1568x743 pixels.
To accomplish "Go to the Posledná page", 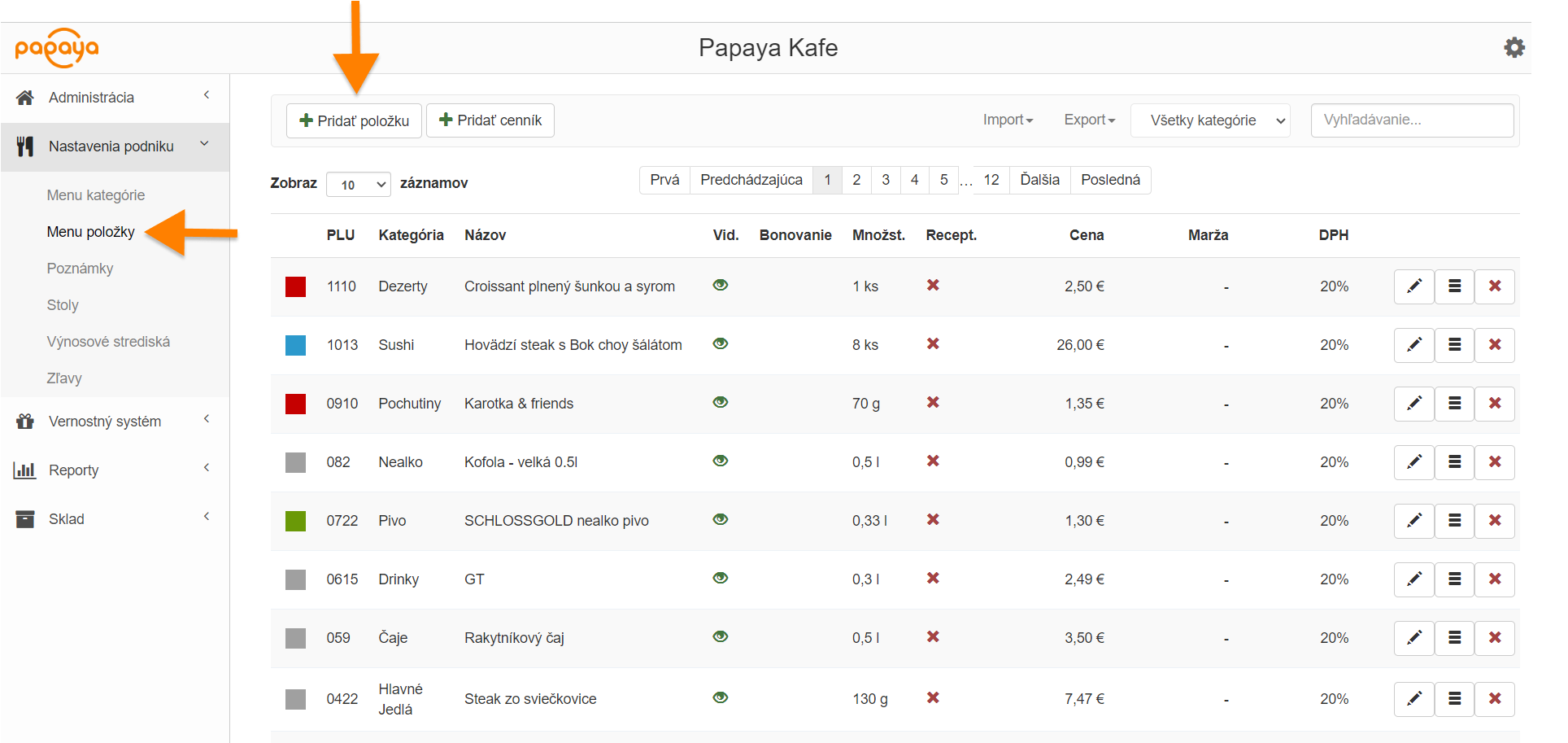I will point(1110,180).
